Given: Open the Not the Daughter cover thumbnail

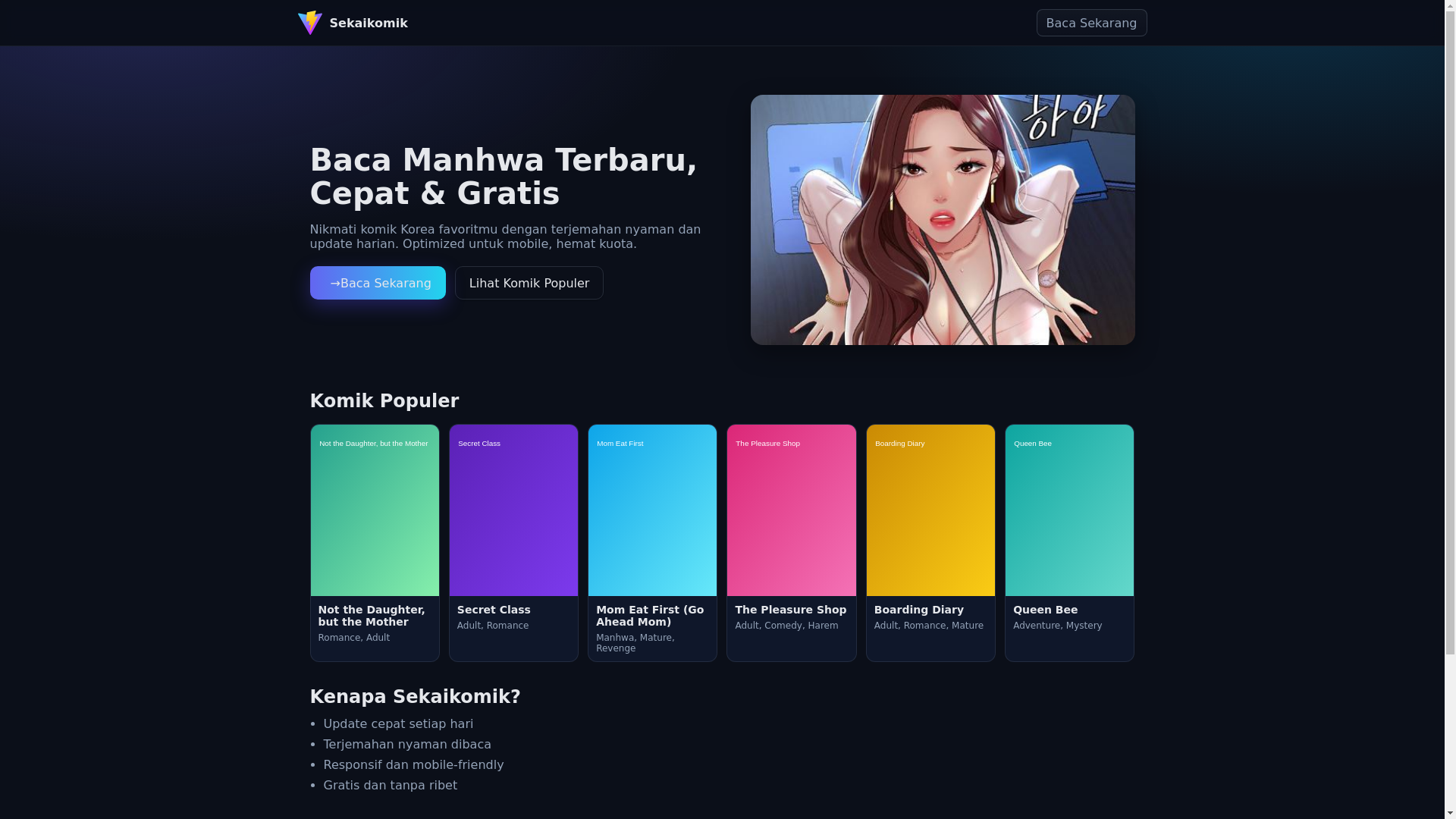Looking at the screenshot, I should point(375,510).
